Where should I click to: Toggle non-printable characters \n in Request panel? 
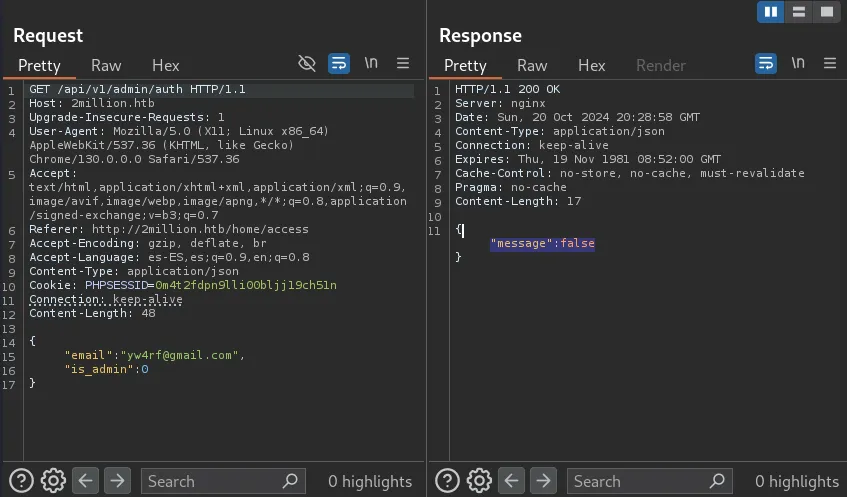[371, 64]
